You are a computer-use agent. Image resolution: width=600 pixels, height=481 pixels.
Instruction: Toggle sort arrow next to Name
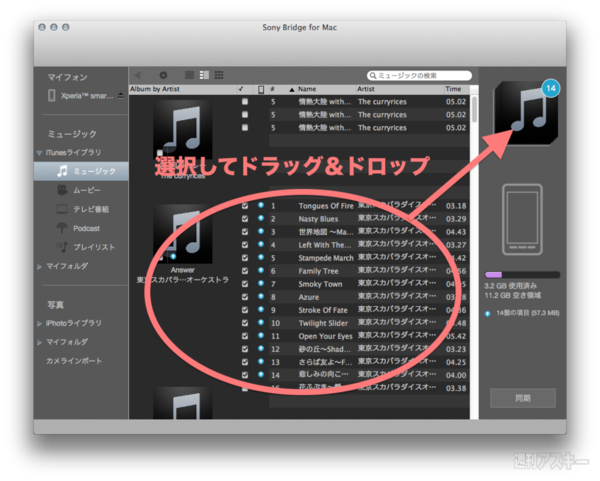[292, 90]
